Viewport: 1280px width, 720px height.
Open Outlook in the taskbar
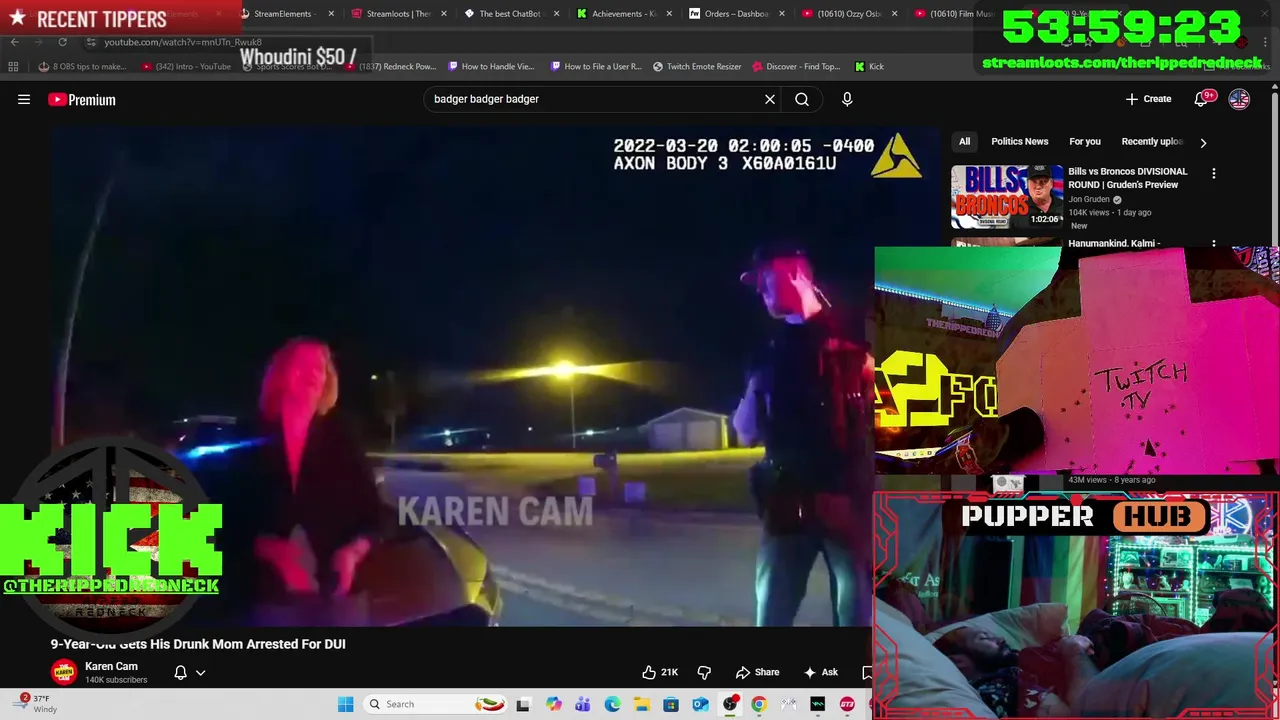pos(700,704)
